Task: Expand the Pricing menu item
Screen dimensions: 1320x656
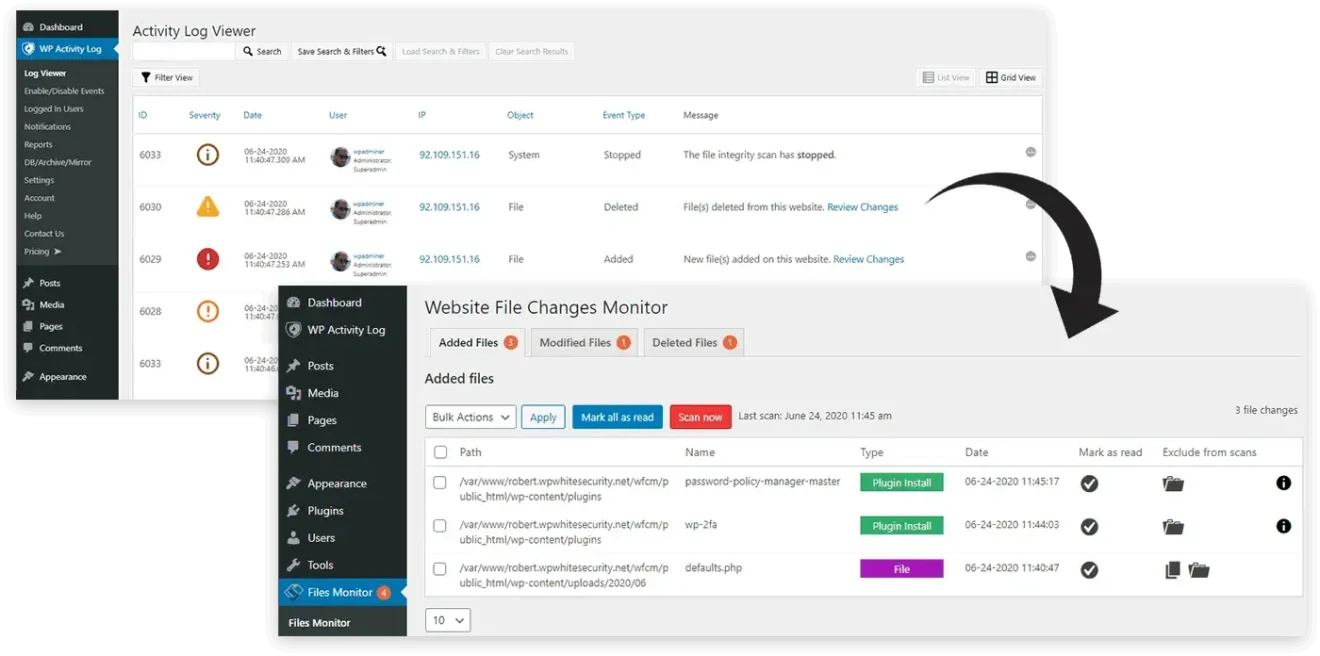Action: tap(43, 252)
